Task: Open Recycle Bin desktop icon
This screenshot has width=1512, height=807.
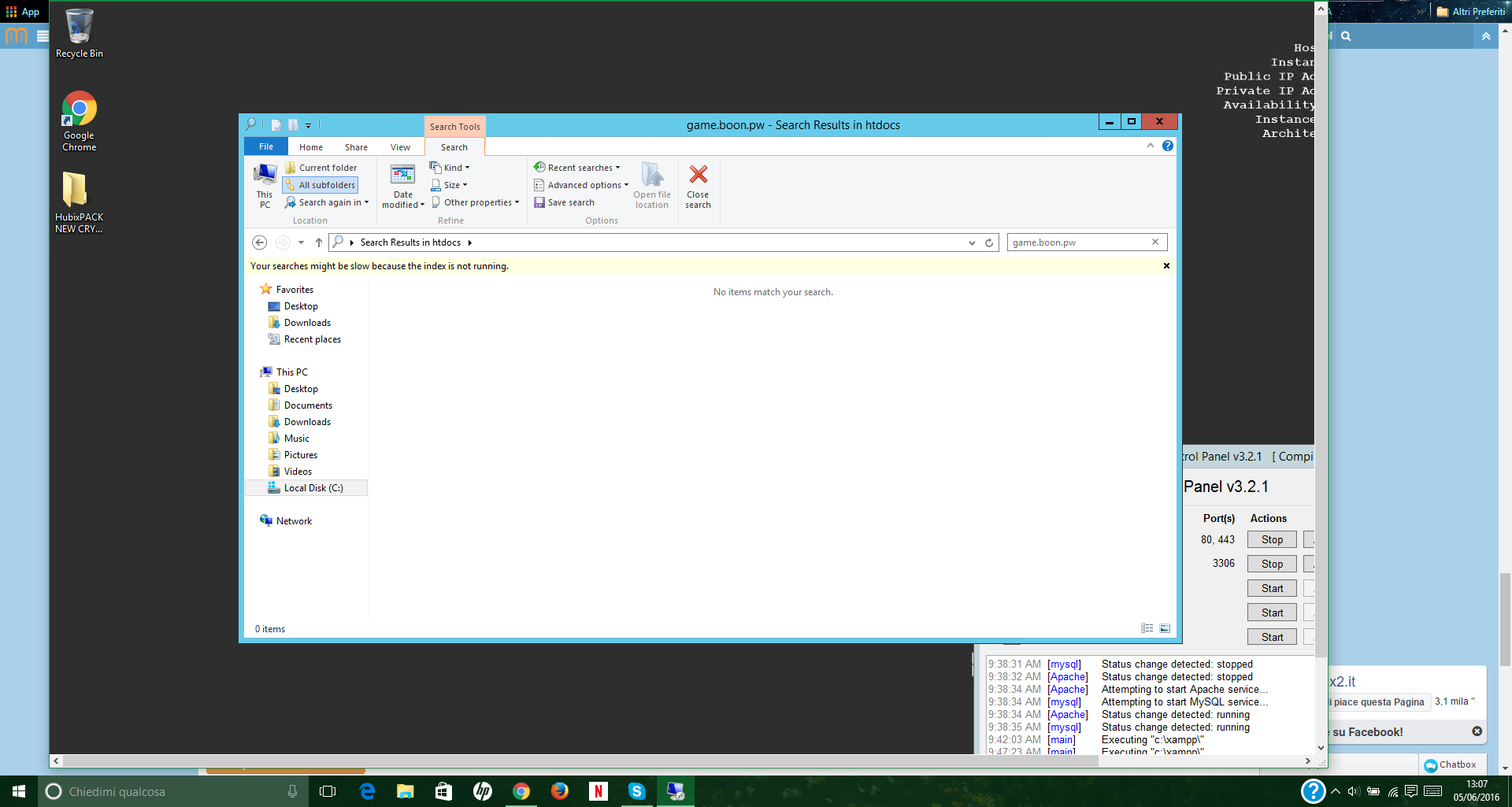Action: 79,34
